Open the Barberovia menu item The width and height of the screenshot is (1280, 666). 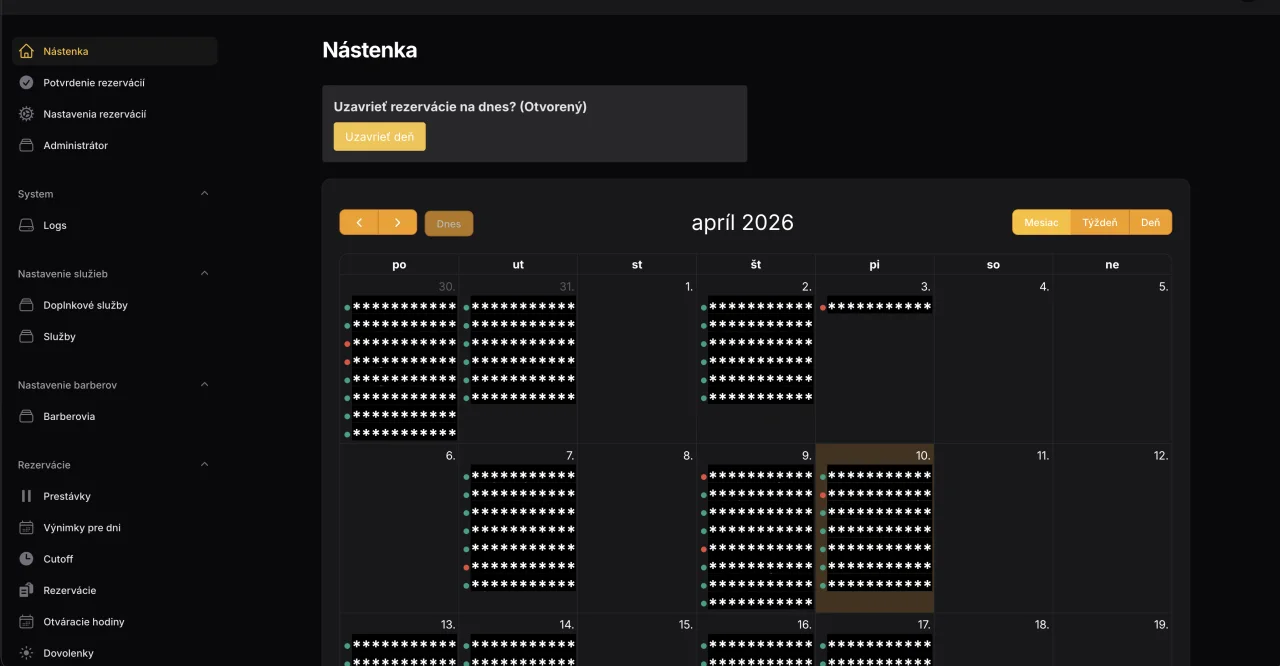pyautogui.click(x=69, y=417)
